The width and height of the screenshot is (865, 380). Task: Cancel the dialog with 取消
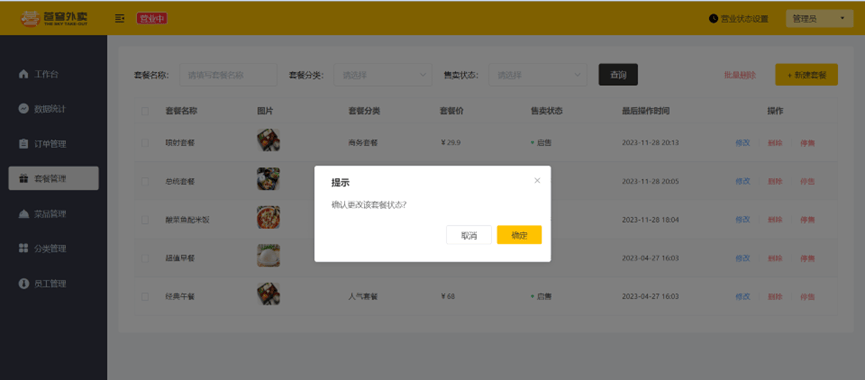coord(468,235)
